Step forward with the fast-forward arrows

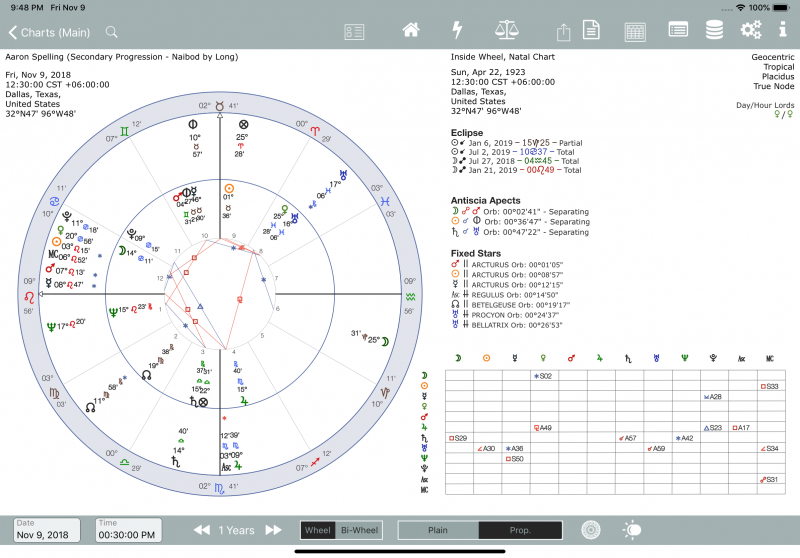click(x=273, y=530)
